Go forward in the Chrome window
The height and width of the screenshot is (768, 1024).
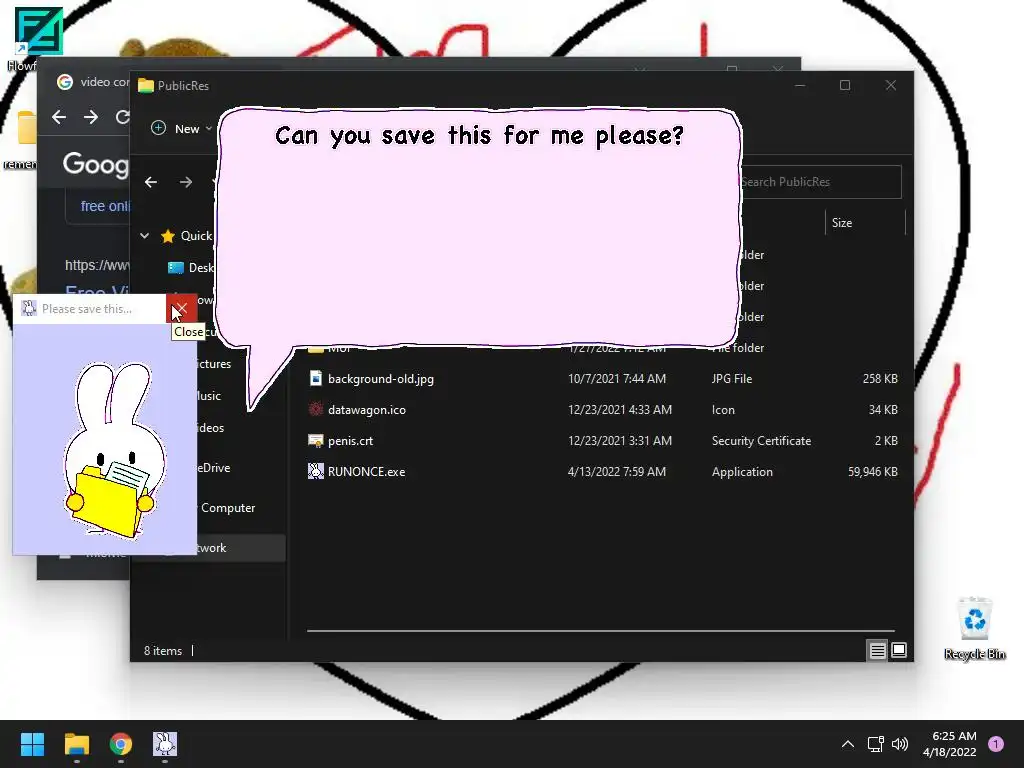click(91, 117)
